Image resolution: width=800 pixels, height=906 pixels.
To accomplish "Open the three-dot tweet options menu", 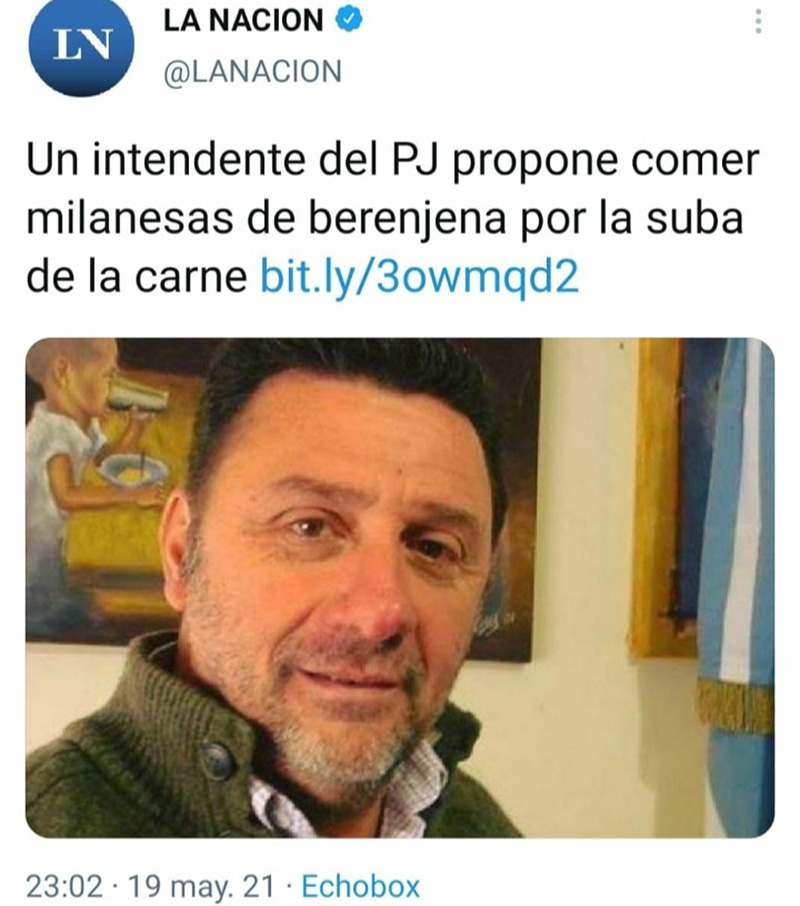I will [758, 22].
